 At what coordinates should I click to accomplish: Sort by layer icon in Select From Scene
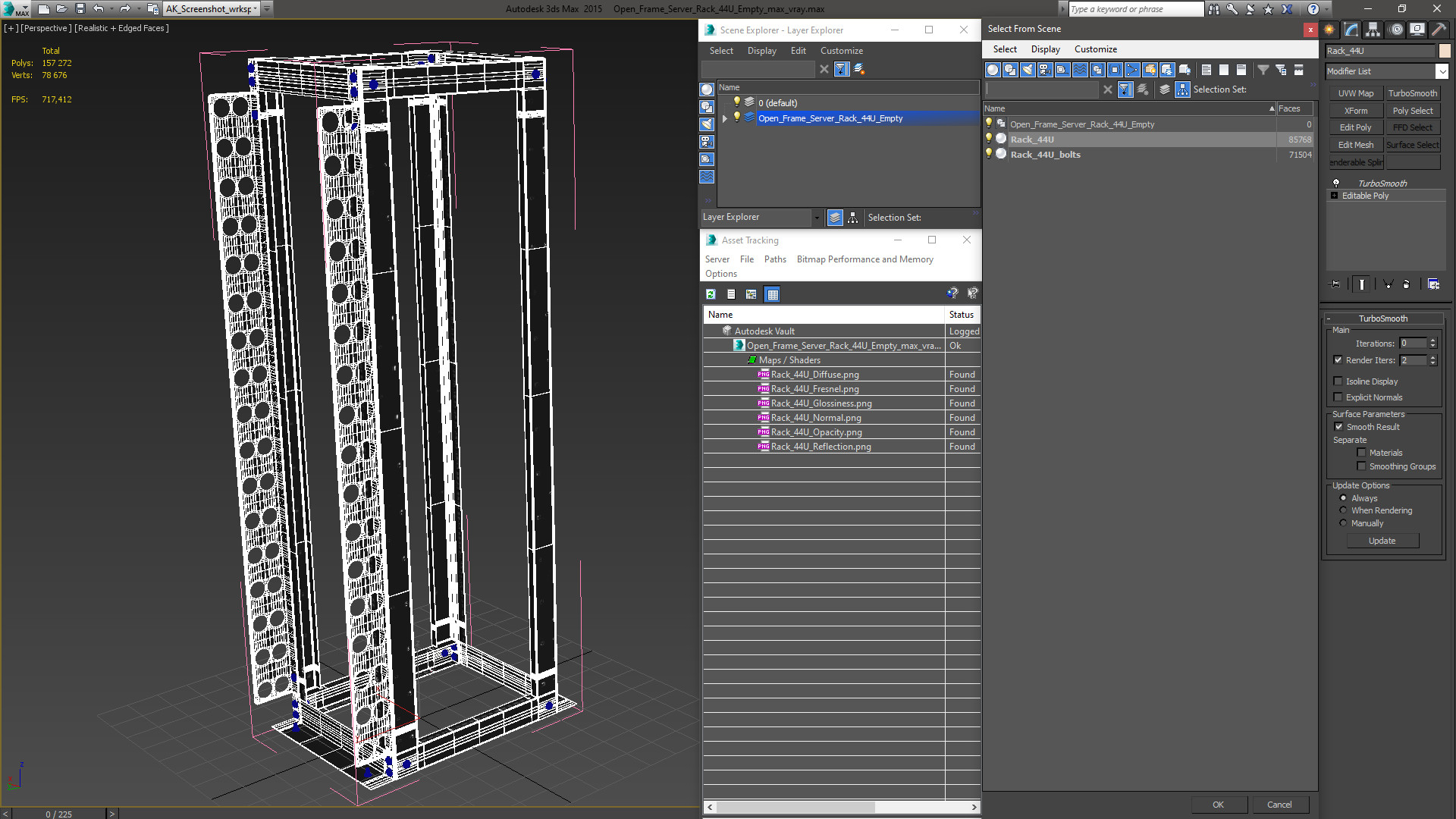[x=1165, y=89]
